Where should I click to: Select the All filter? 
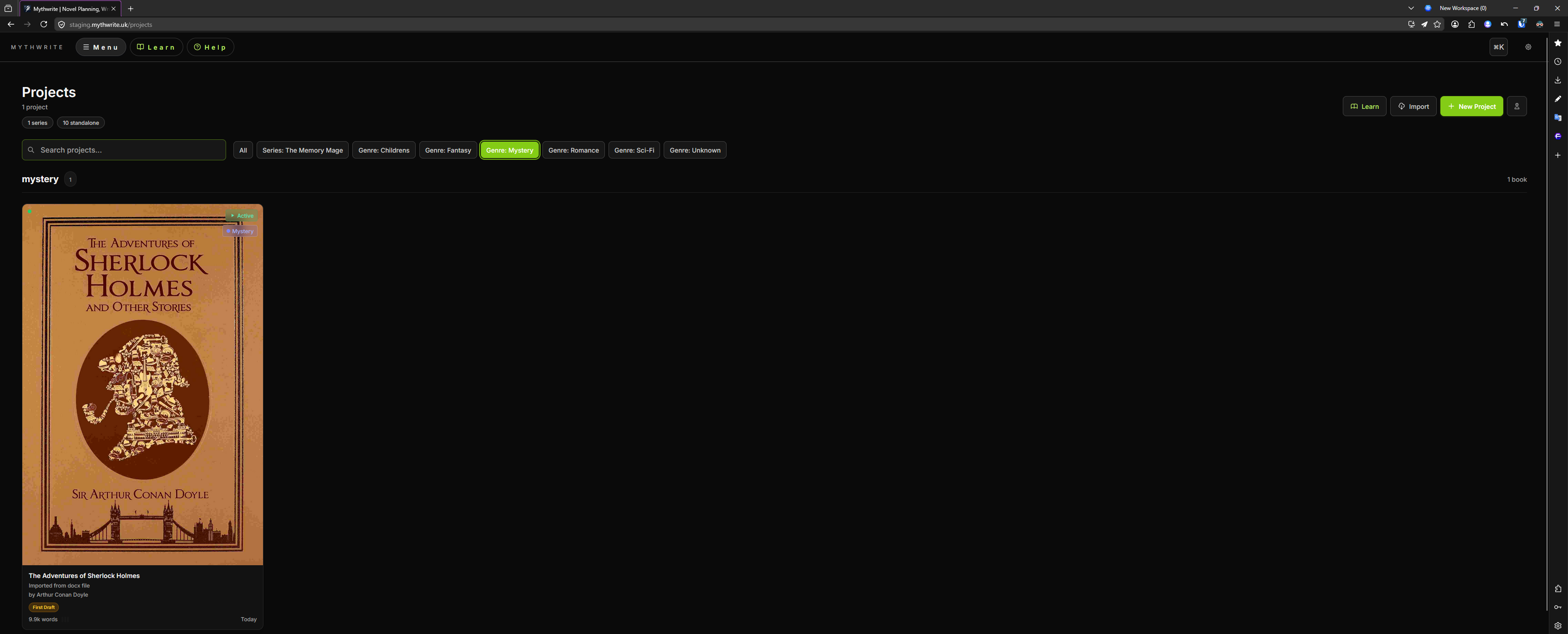point(243,150)
